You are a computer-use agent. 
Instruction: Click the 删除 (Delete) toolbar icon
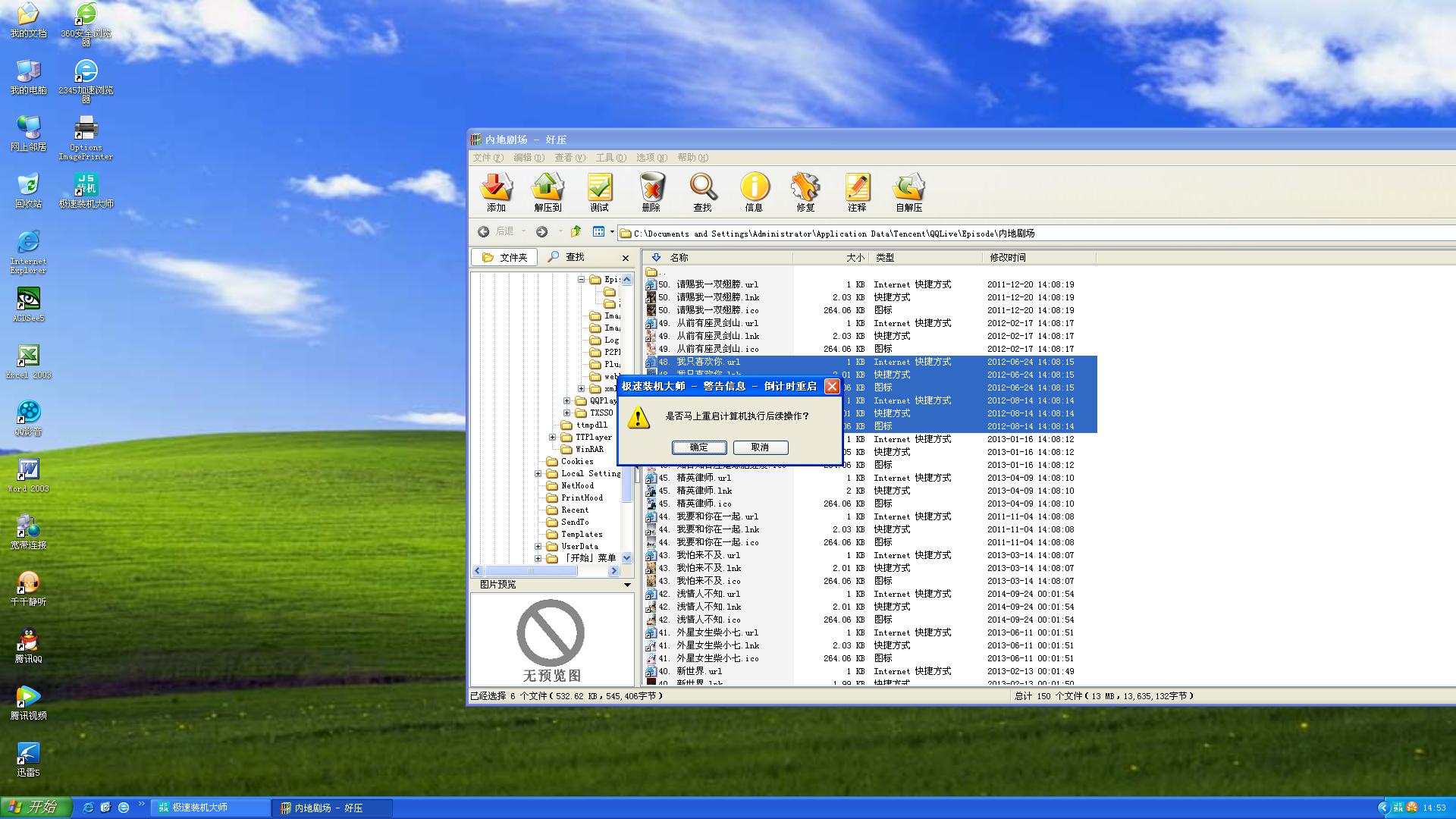click(650, 190)
